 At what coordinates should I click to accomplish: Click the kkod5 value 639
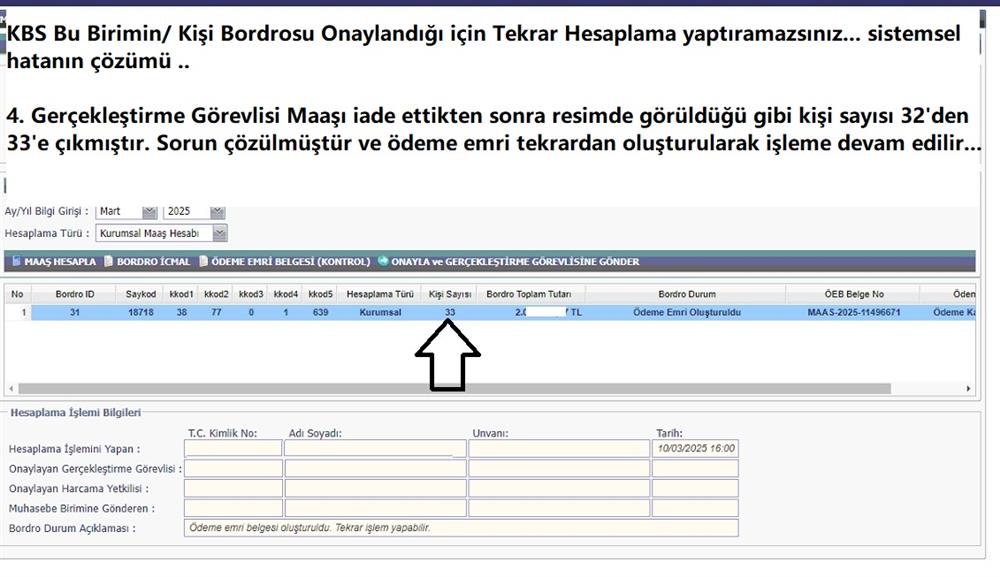pyautogui.click(x=321, y=312)
